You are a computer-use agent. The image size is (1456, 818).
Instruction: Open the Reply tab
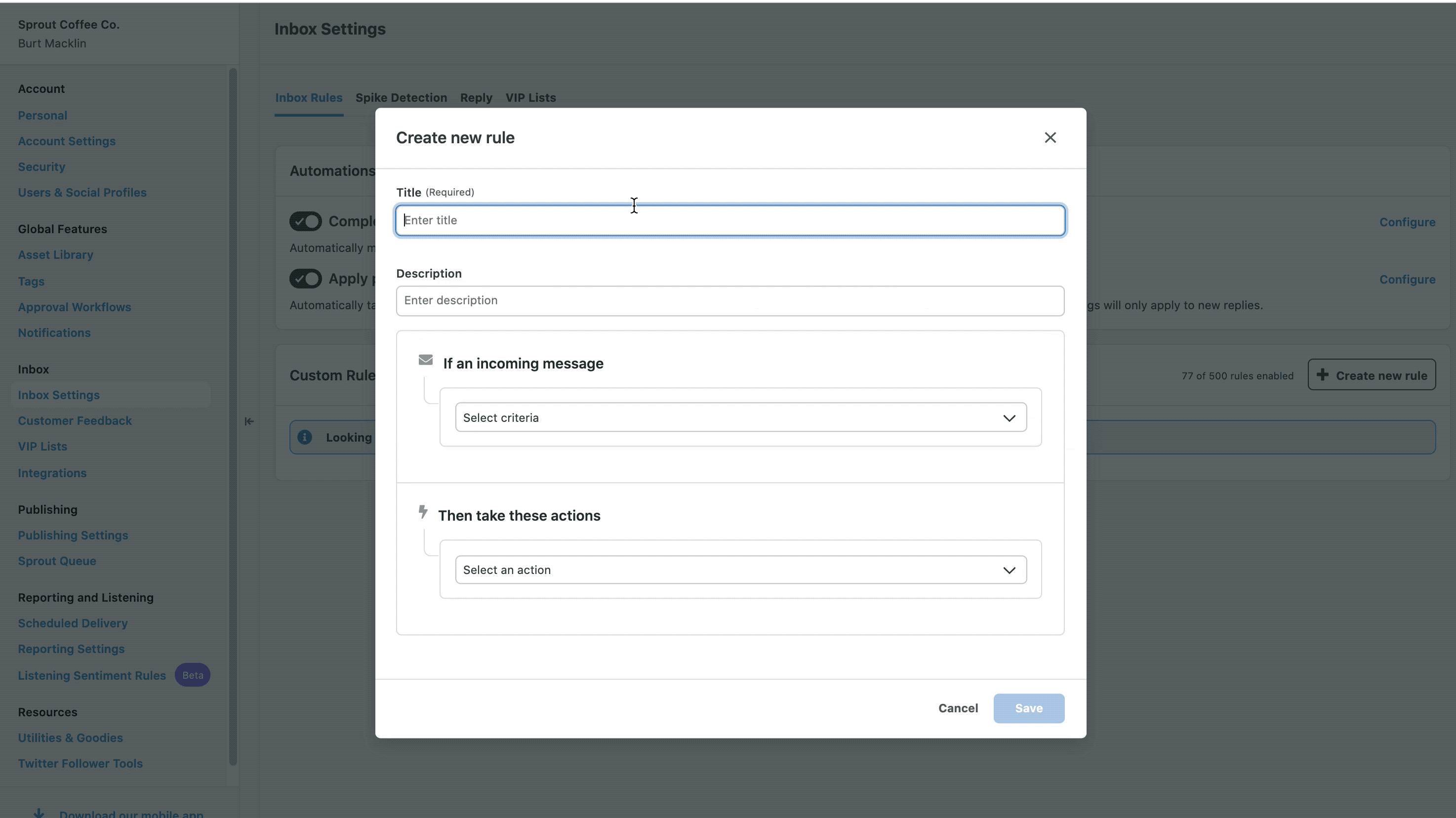point(476,98)
